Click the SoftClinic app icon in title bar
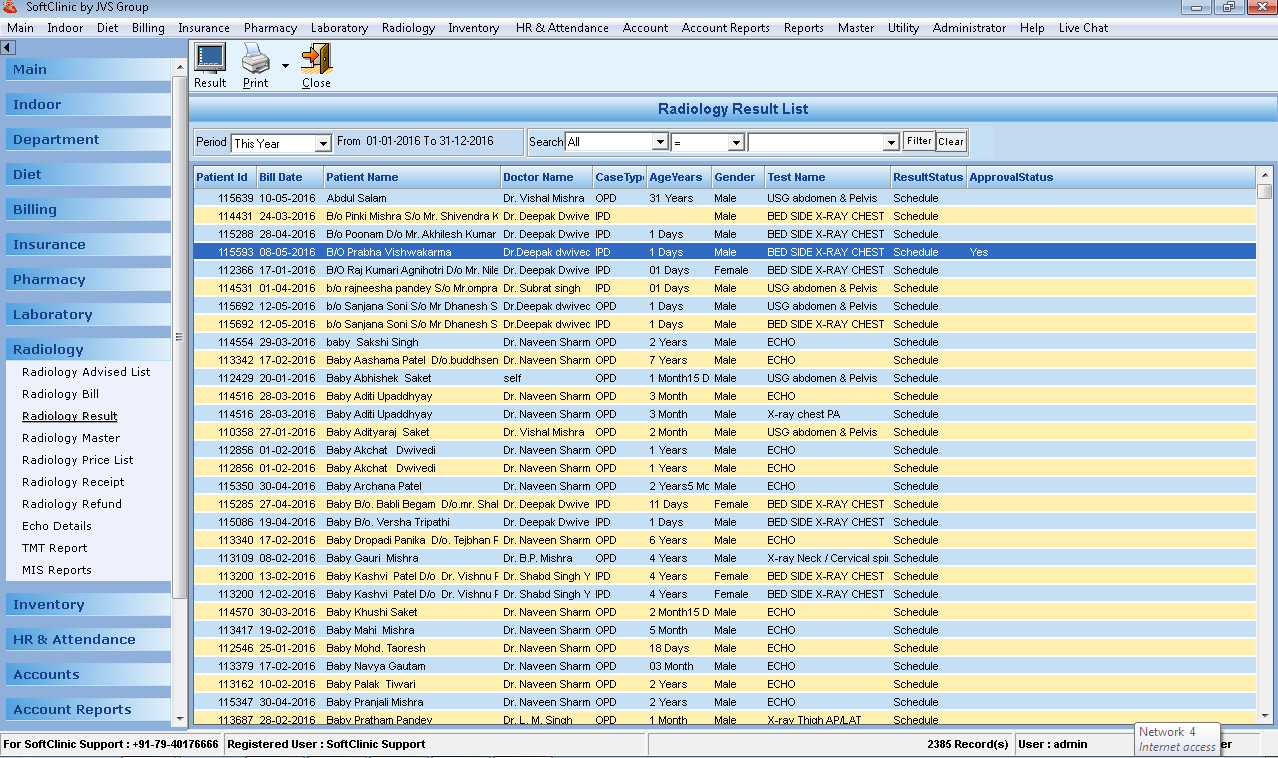This screenshot has width=1278, height=758. coord(11,7)
